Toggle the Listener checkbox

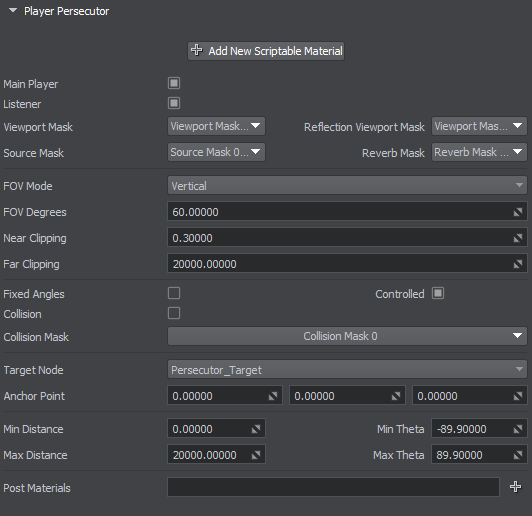(174, 103)
